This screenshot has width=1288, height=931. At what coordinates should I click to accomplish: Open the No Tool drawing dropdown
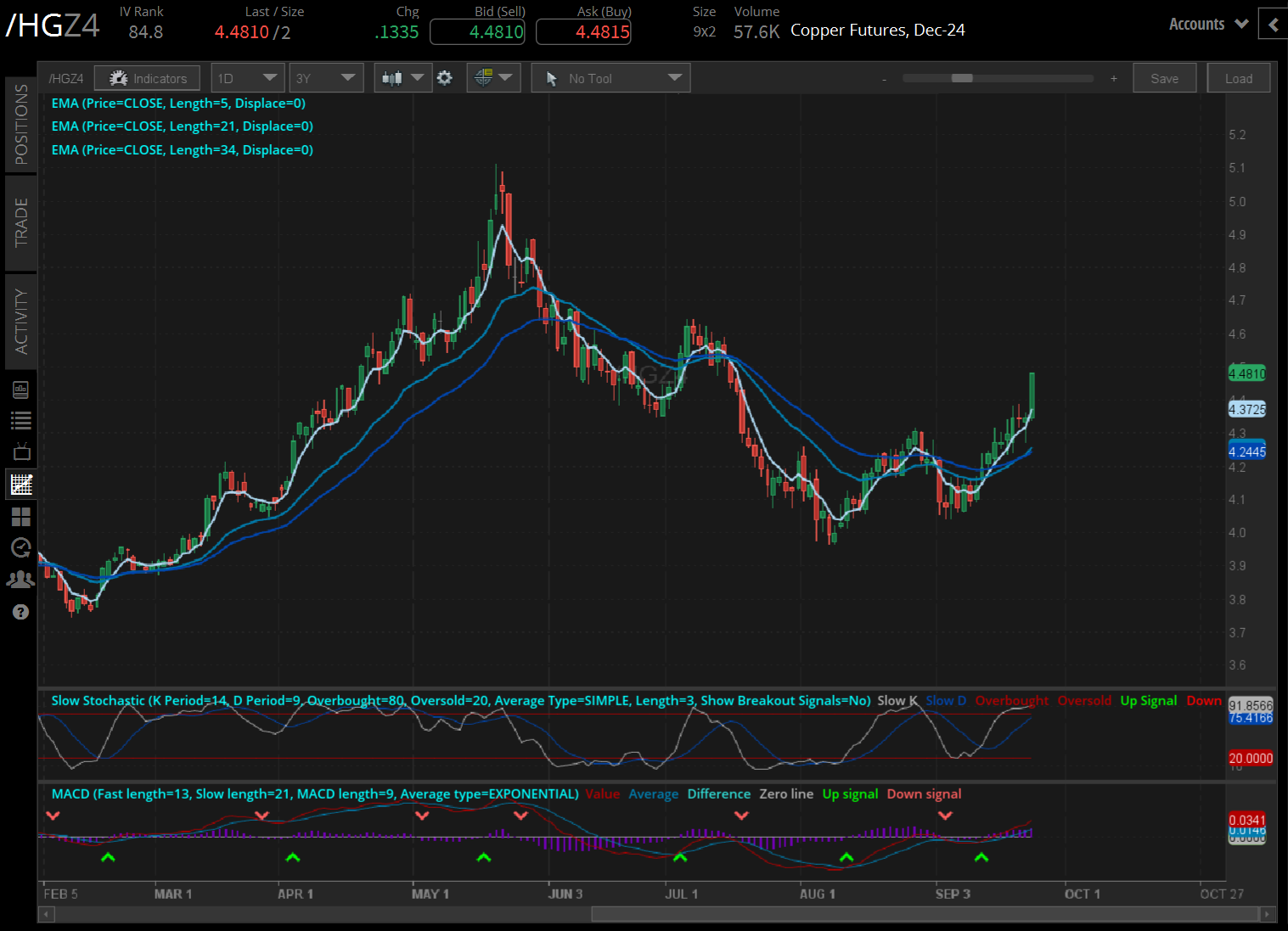[610, 78]
